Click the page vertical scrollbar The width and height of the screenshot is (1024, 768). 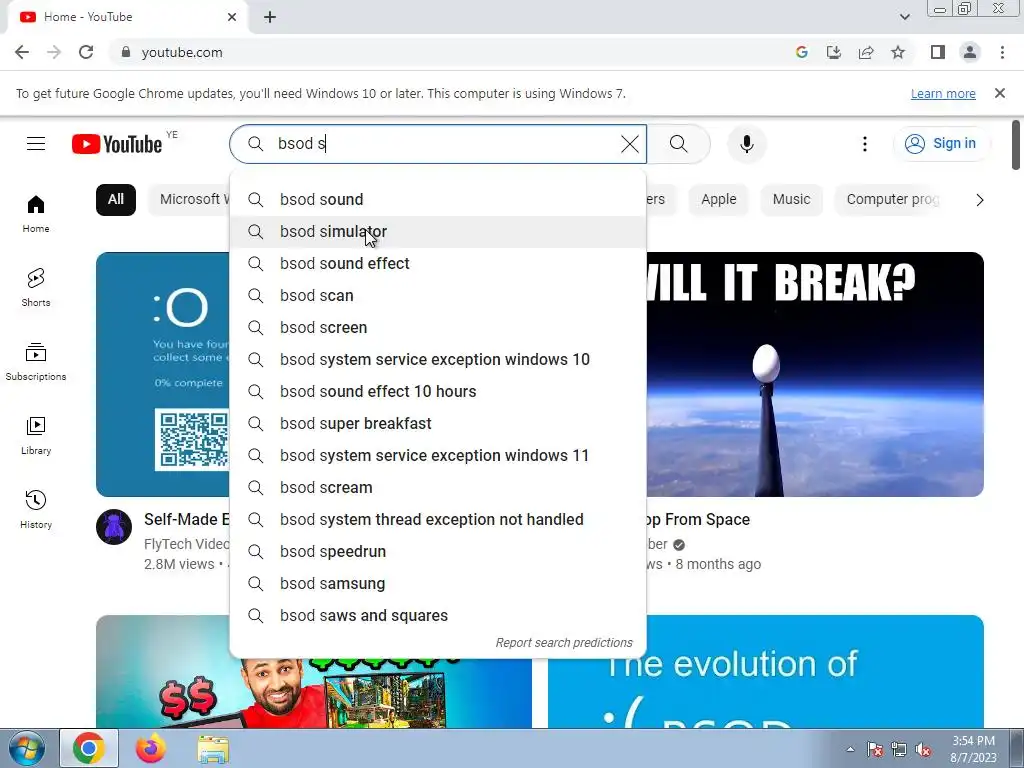(1016, 144)
